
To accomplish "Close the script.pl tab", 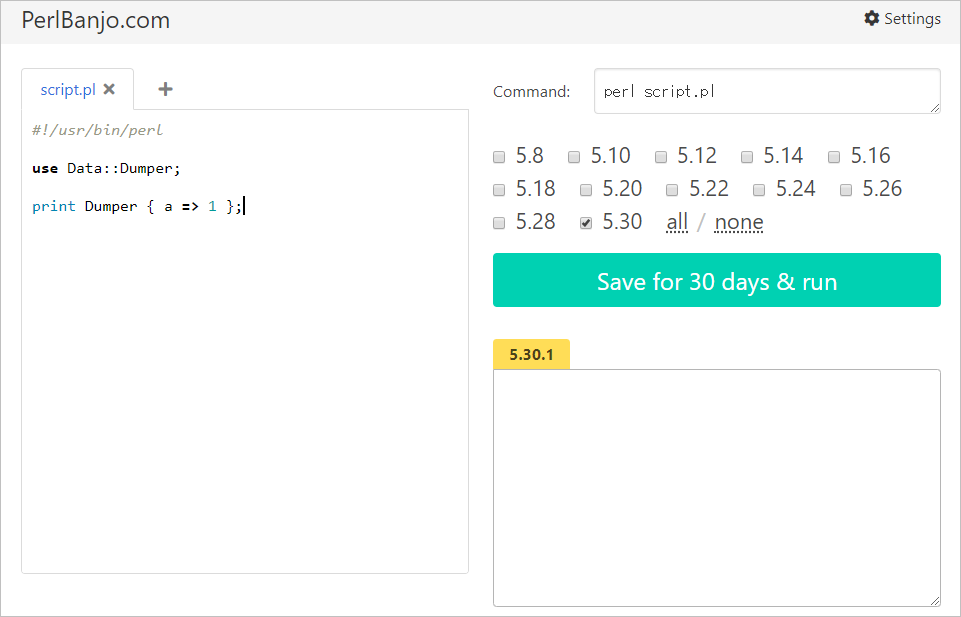I will 110,89.
